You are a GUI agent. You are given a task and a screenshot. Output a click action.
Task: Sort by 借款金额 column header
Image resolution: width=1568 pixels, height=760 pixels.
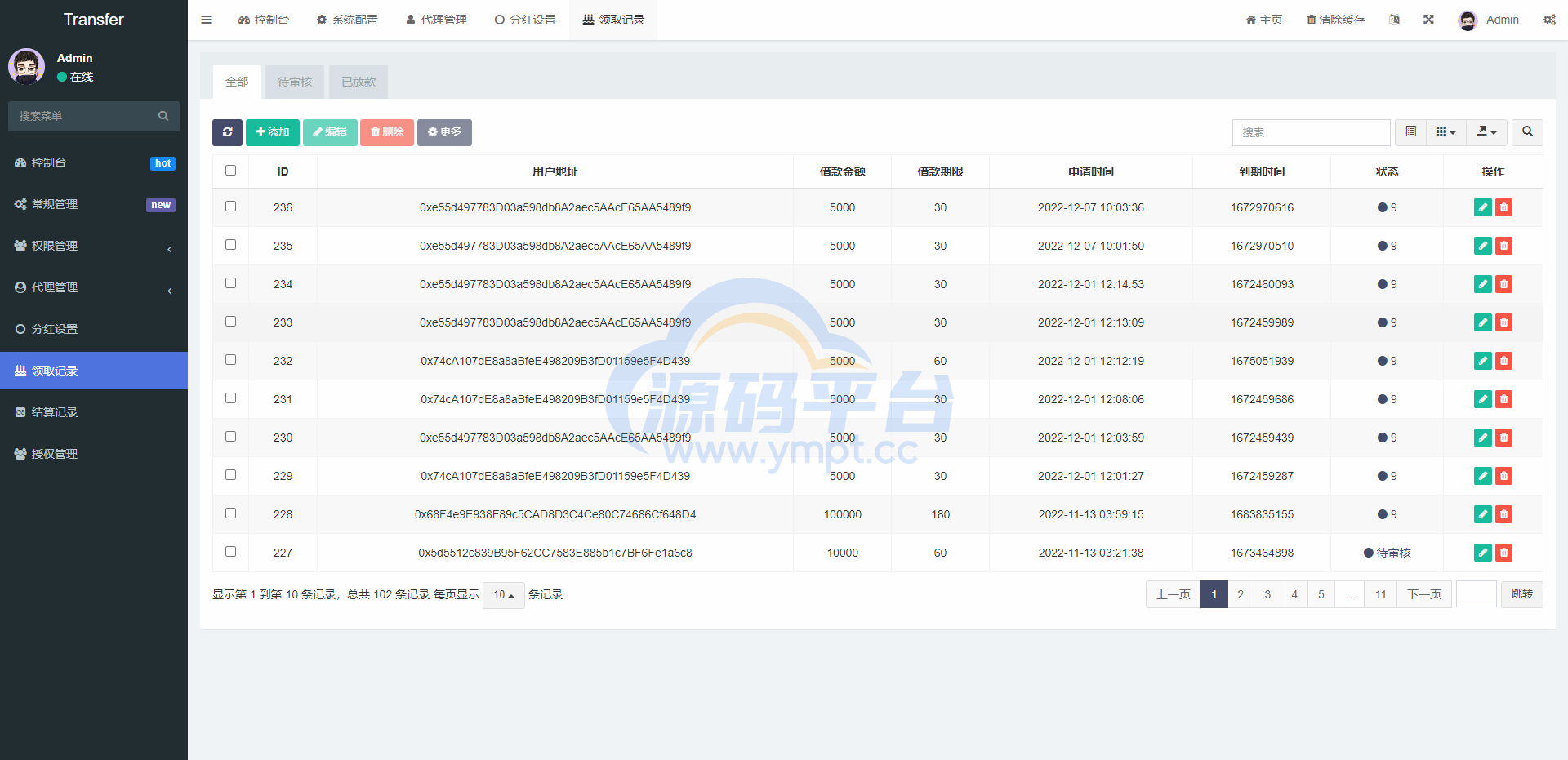(x=842, y=171)
